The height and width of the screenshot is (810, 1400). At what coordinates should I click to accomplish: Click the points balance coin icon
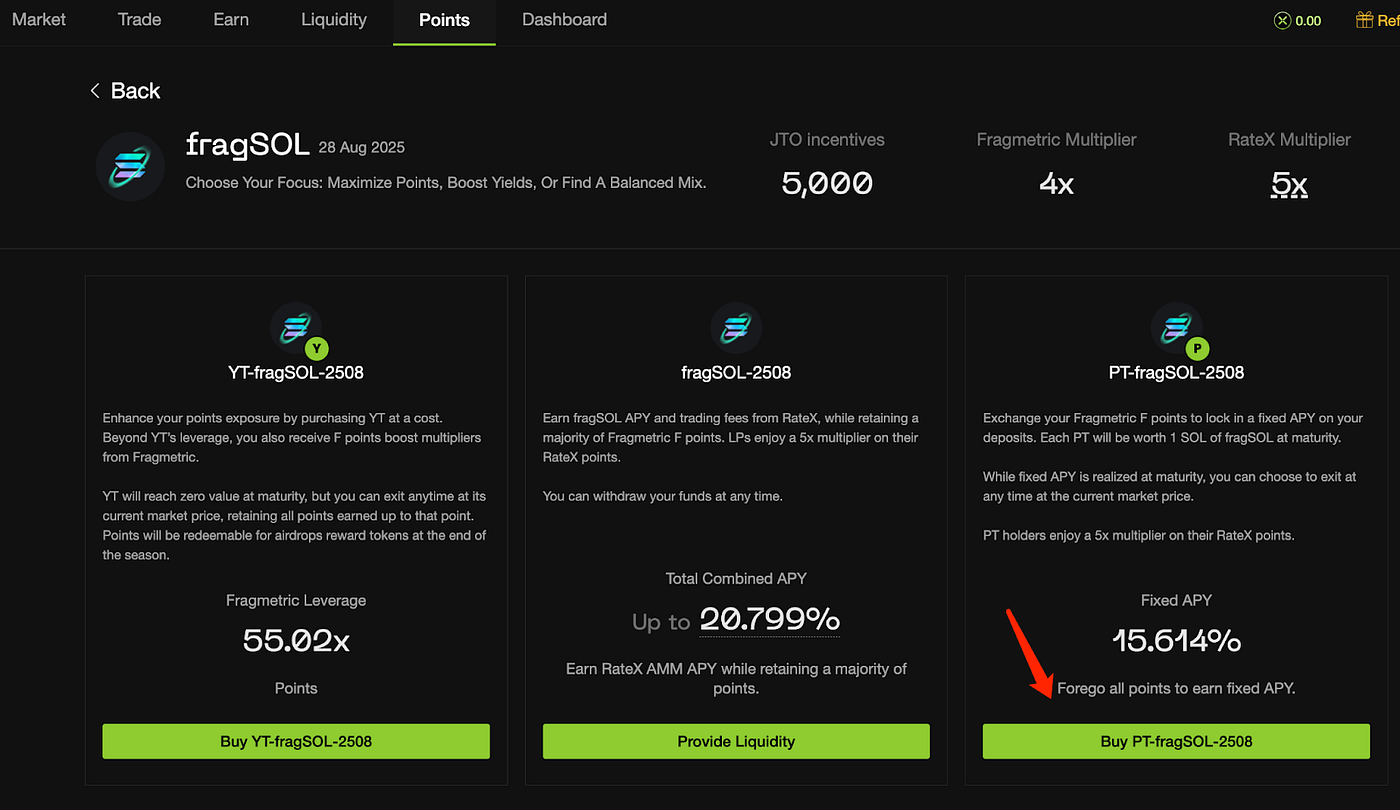click(1282, 20)
